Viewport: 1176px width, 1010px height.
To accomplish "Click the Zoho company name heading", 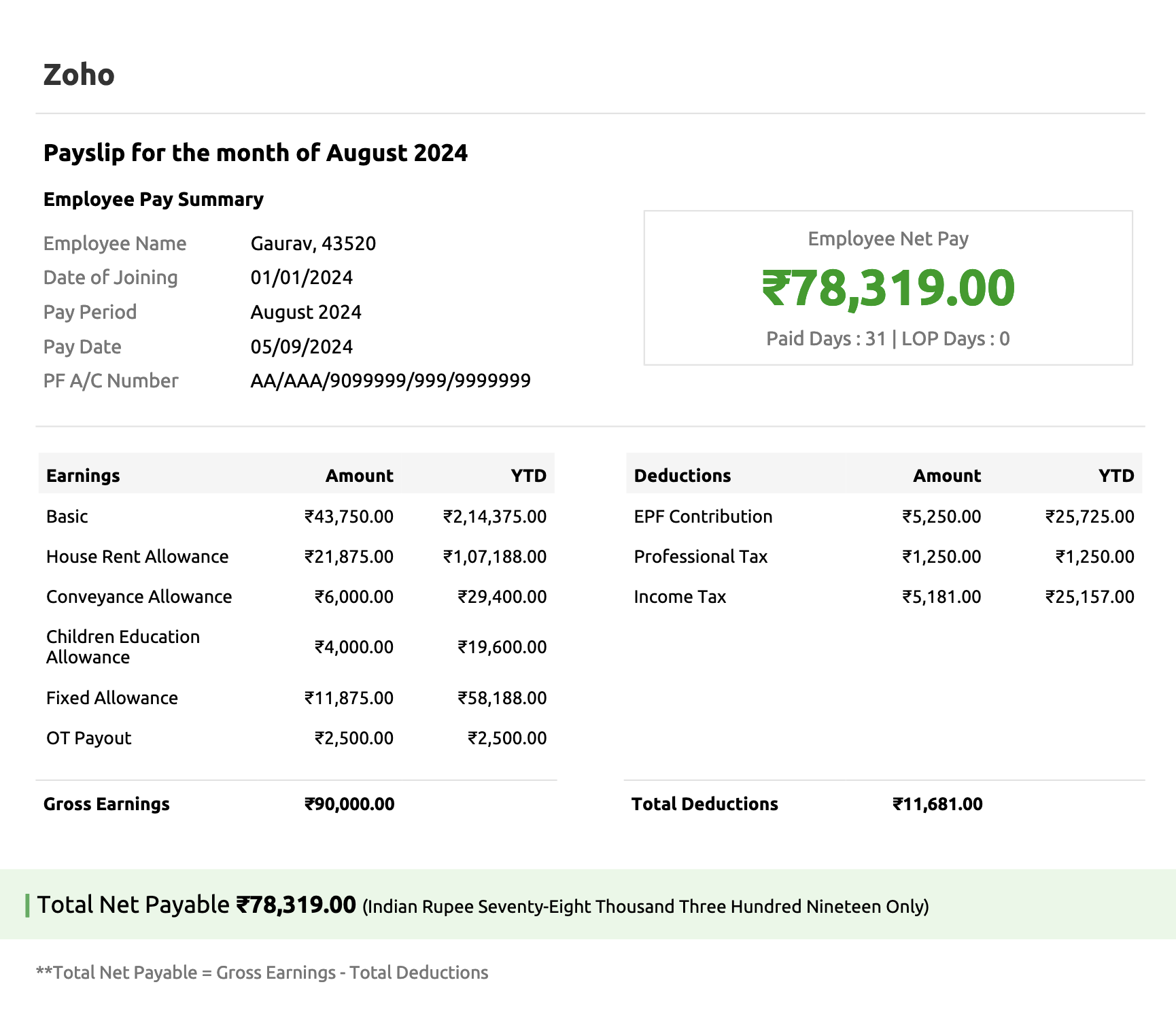I will (79, 75).
